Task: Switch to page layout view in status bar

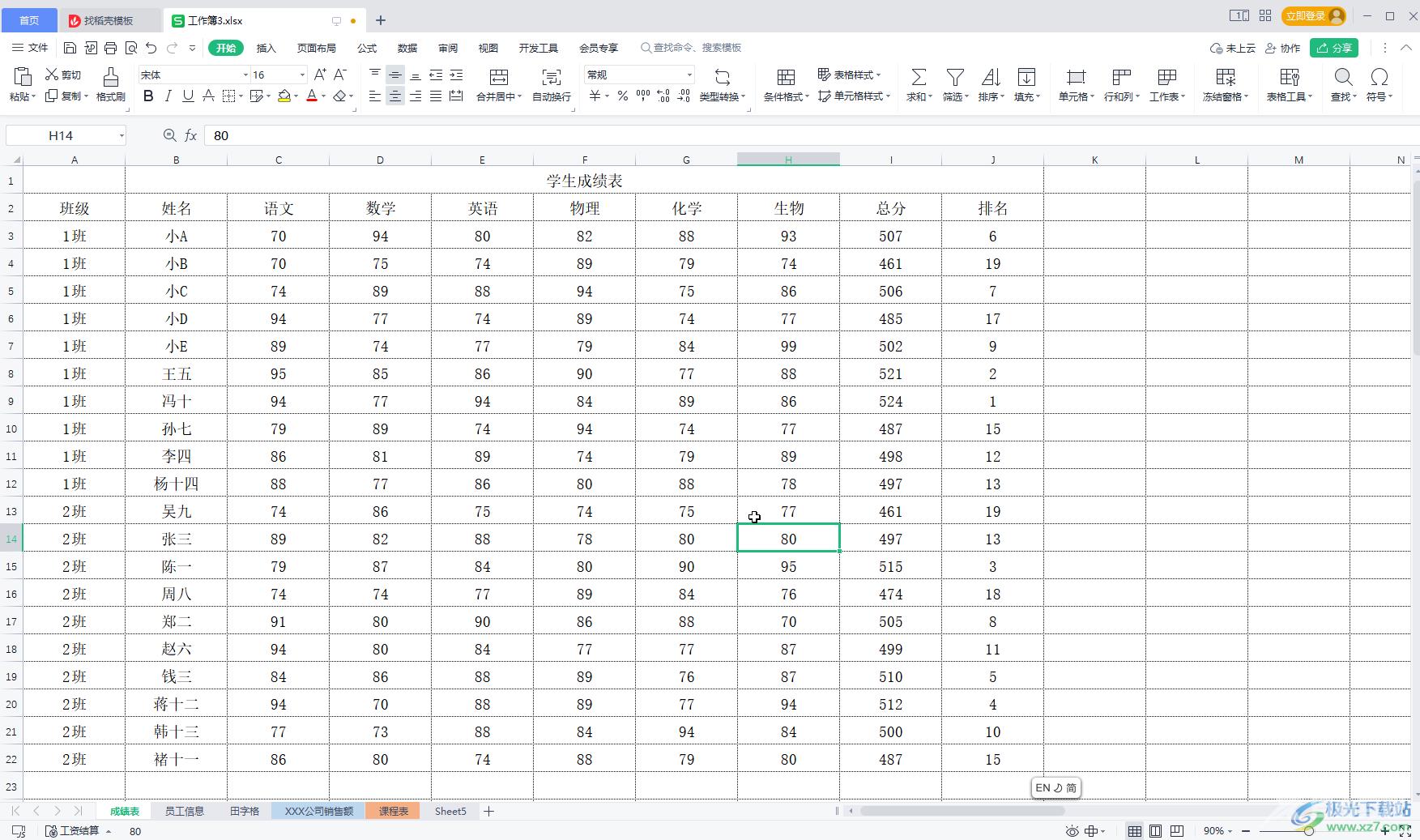Action: [x=1156, y=831]
